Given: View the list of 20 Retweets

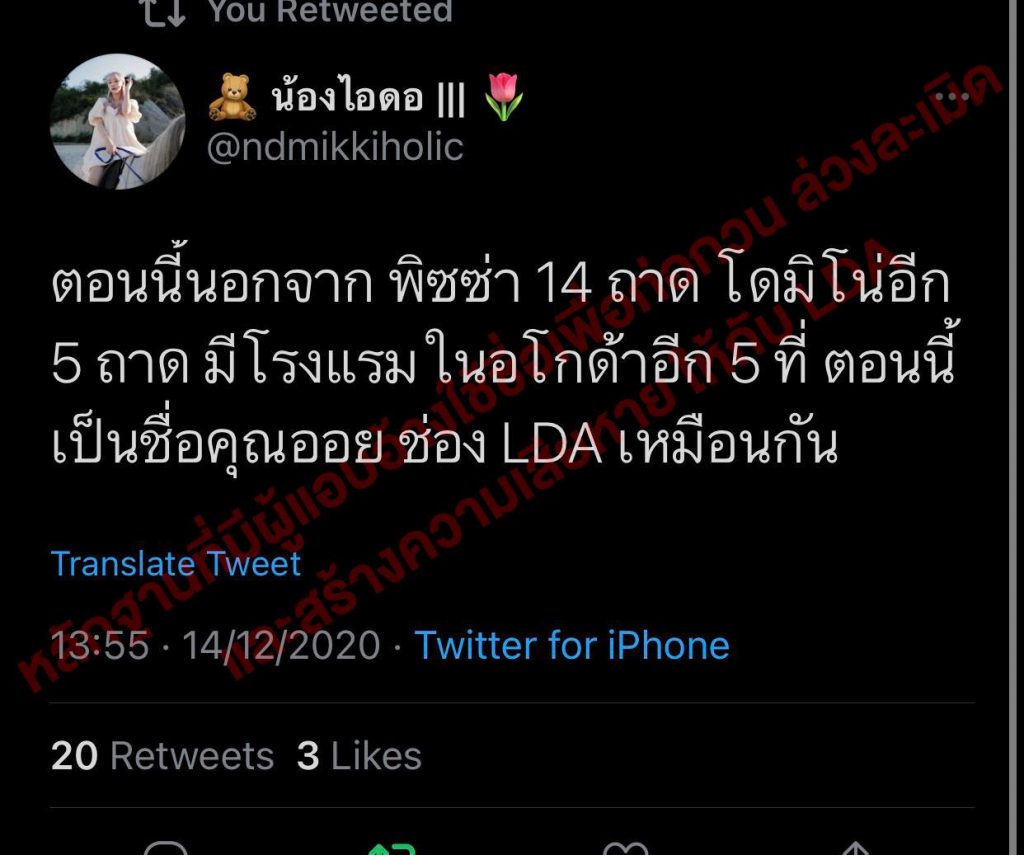Looking at the screenshot, I should click(x=162, y=756).
